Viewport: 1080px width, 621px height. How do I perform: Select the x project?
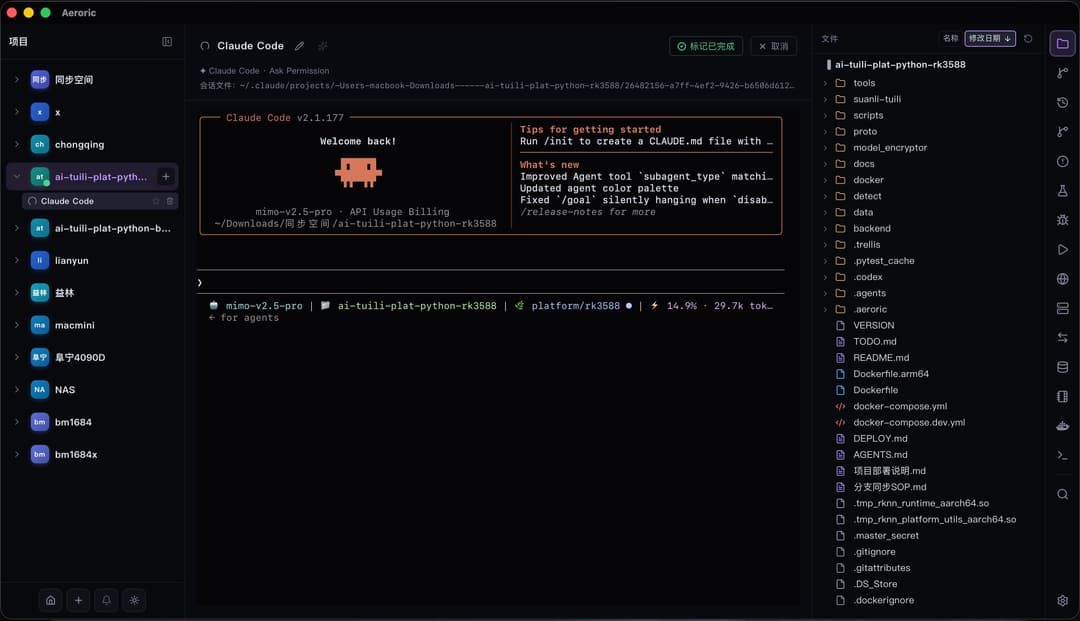(x=92, y=112)
